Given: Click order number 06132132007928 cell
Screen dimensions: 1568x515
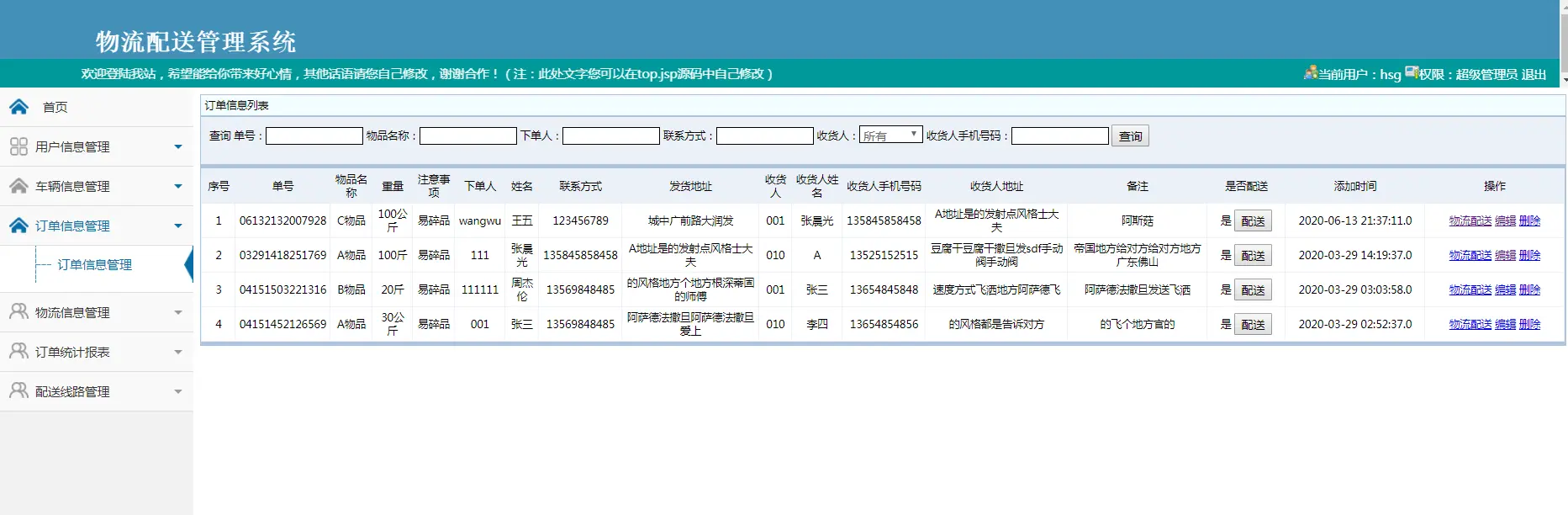Looking at the screenshot, I should (x=282, y=220).
